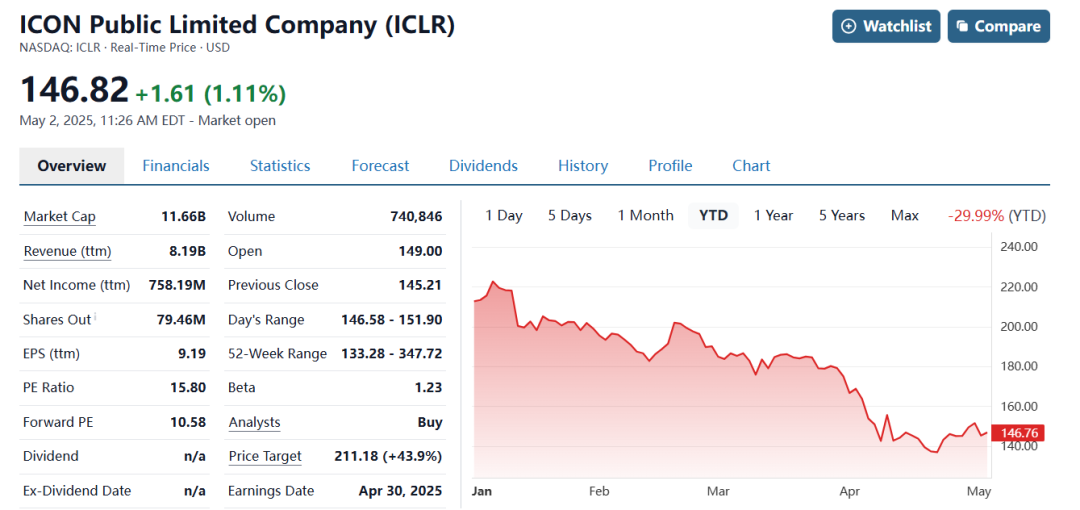
Task: Open the Forecast tab
Action: point(380,166)
